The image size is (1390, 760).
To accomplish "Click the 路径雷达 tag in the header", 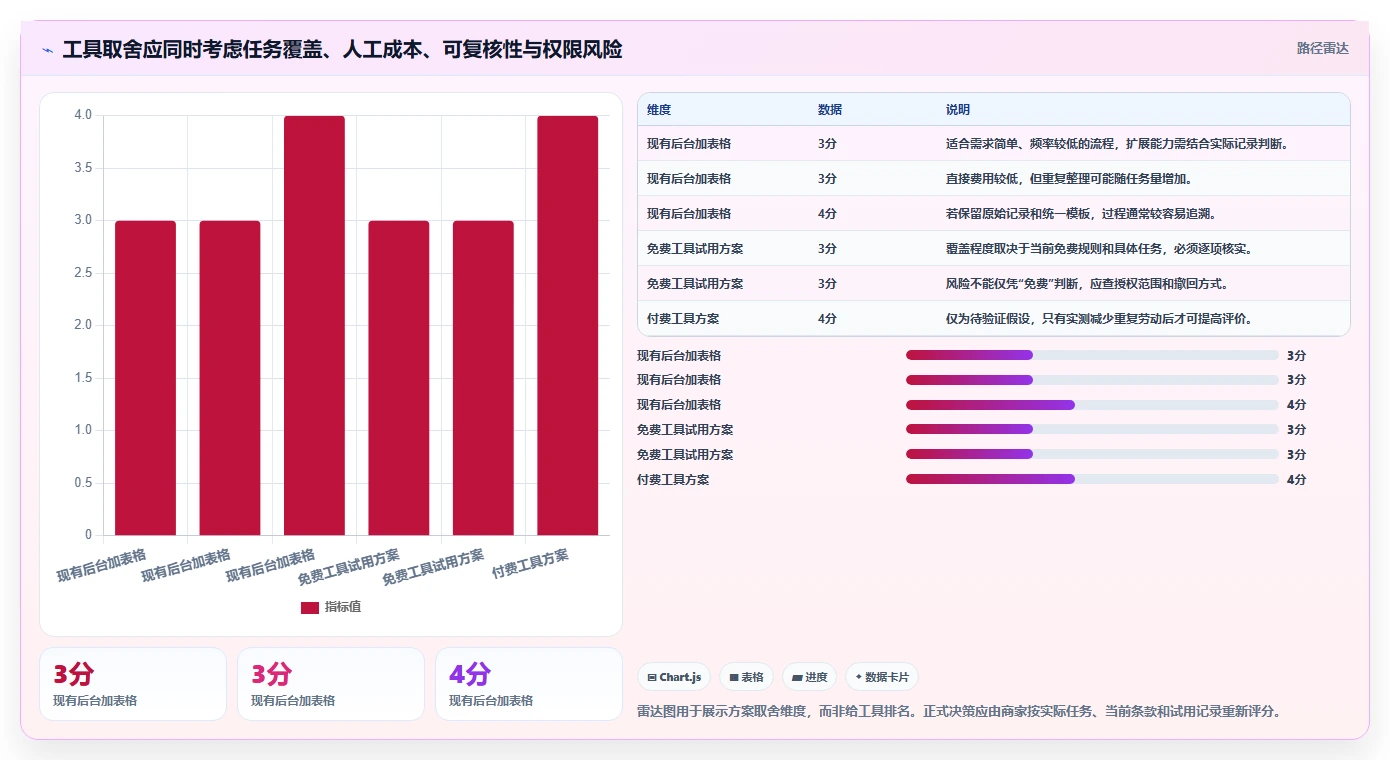I will point(1323,48).
